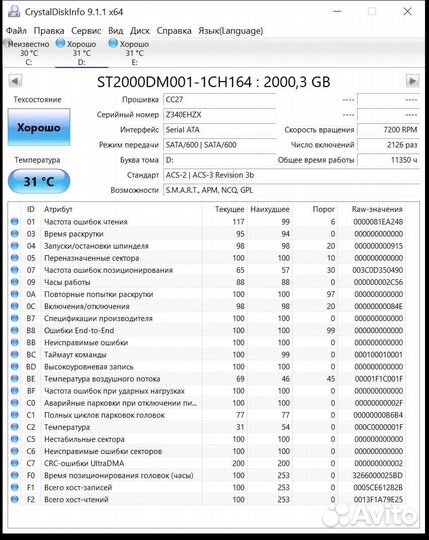The width and height of the screenshot is (429, 540).
Task: Select raw value 003C0D350490
Action: 377,270
